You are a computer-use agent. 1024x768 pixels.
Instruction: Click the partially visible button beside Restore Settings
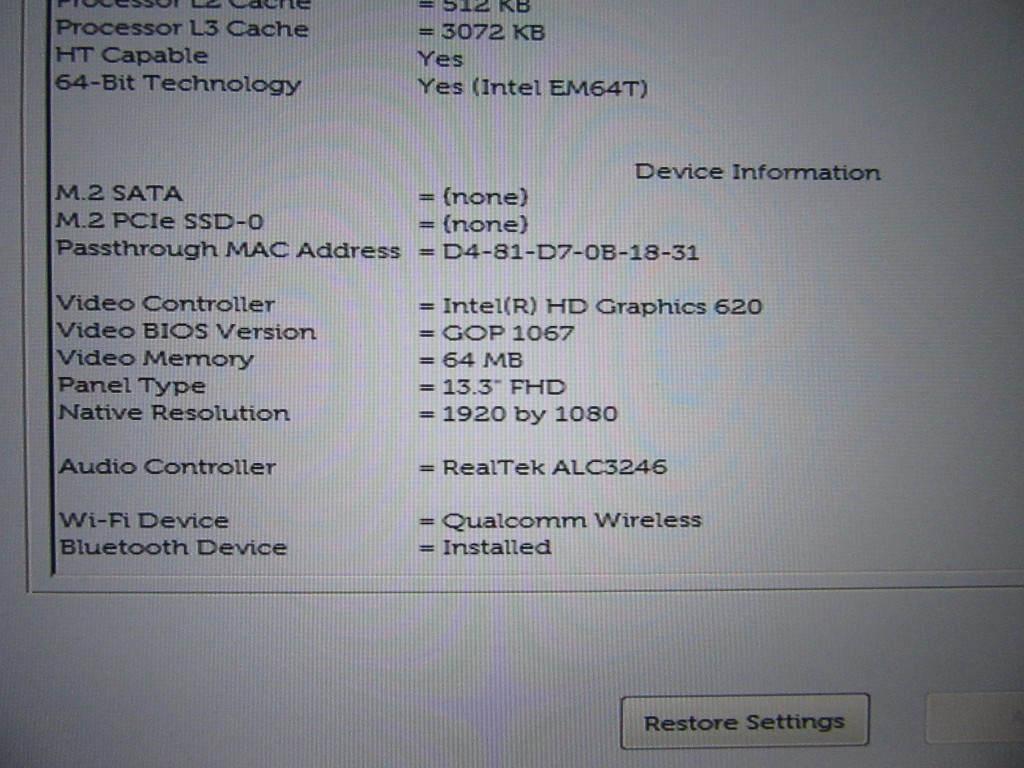(974, 718)
